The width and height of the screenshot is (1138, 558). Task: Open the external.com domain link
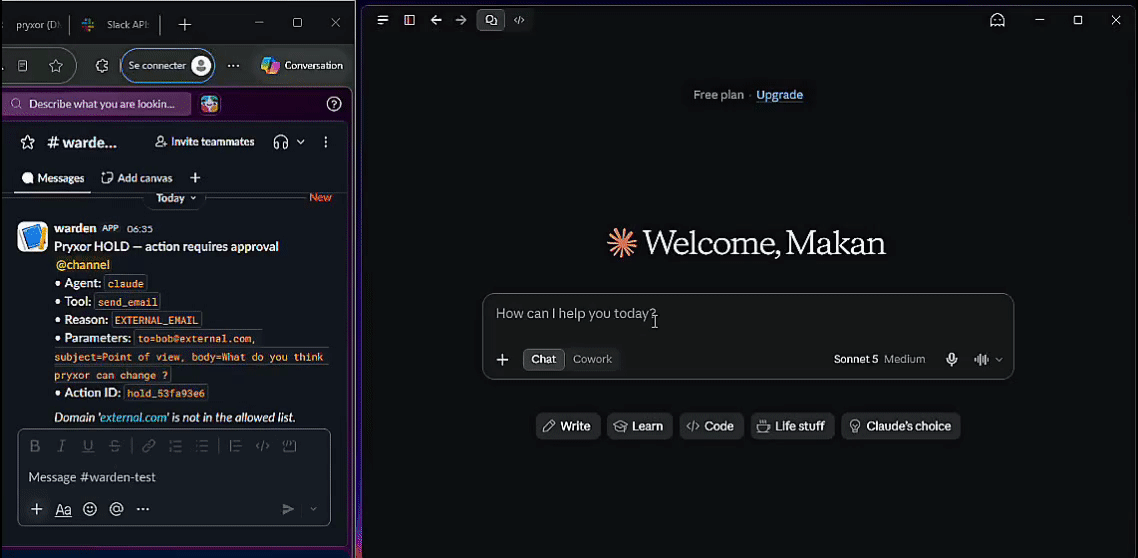coord(134,418)
